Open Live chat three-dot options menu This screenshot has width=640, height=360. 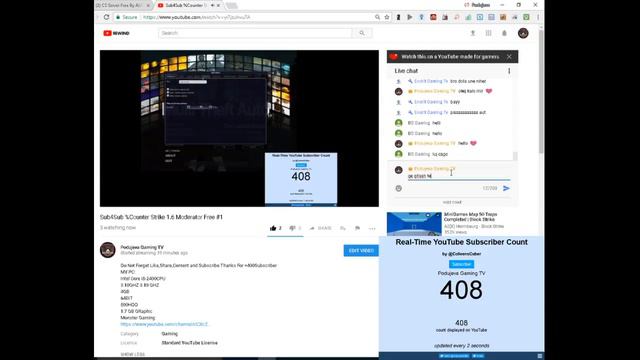click(509, 71)
